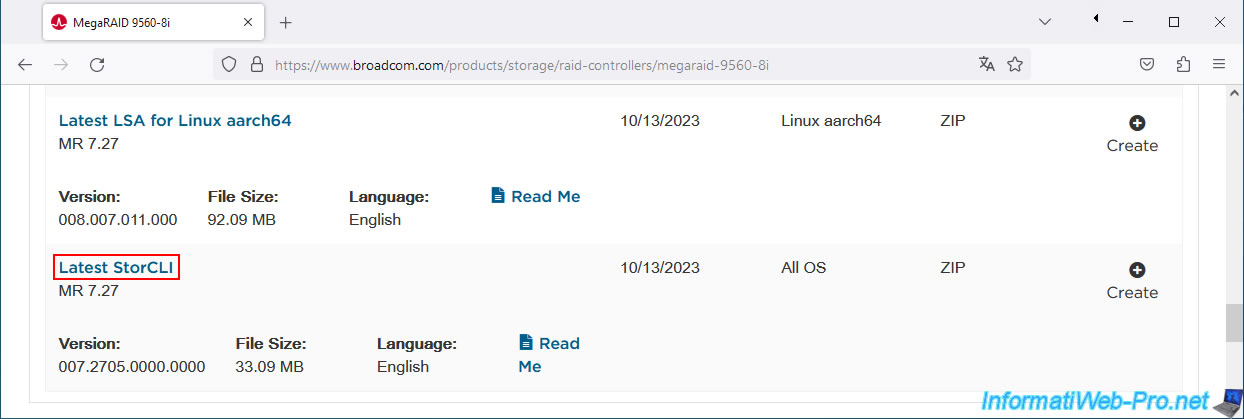Close the MegaRAID 9560-8i tab
Image resolution: width=1244 pixels, height=419 pixels.
point(246,22)
